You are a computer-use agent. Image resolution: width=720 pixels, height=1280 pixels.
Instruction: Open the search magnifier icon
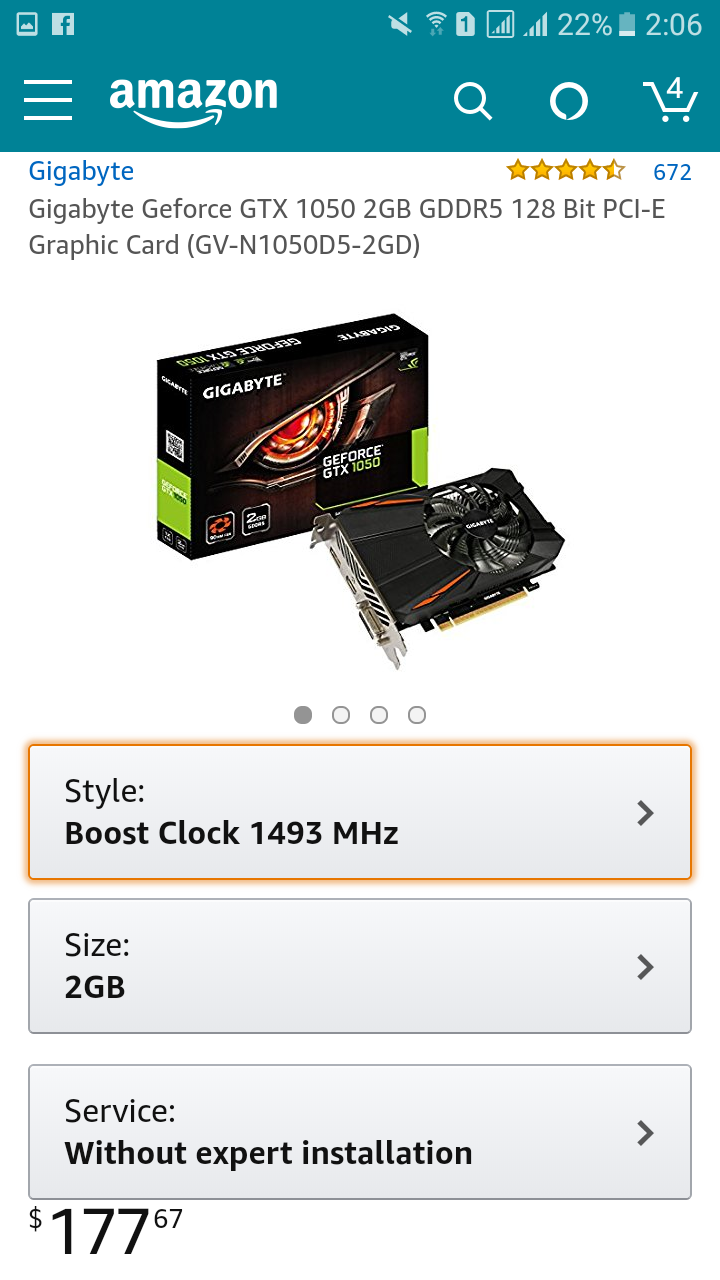pos(472,101)
